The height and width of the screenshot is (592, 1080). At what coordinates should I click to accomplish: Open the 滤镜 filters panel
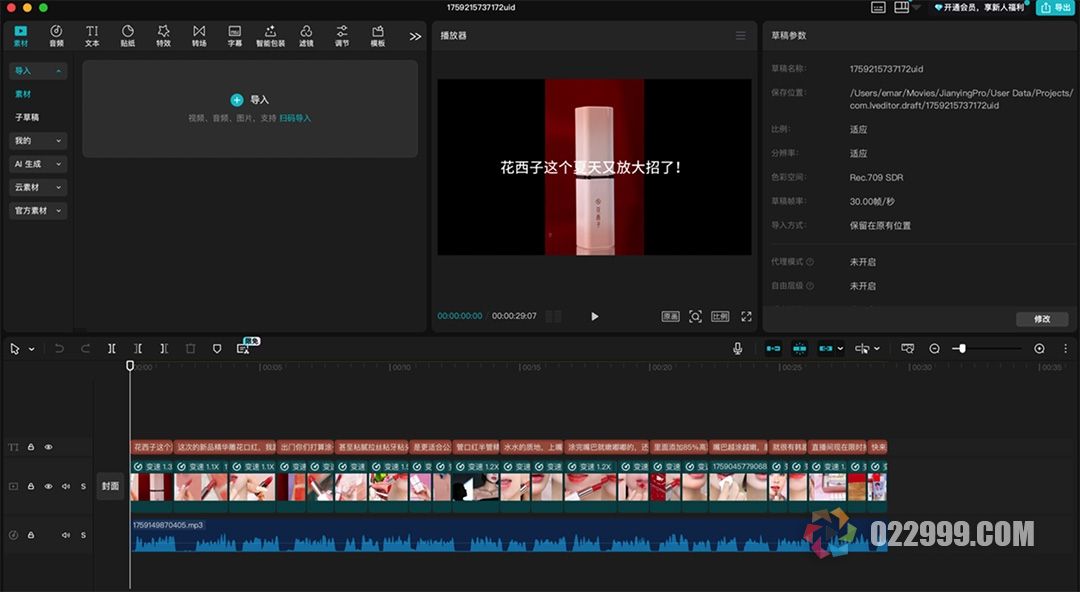[307, 36]
